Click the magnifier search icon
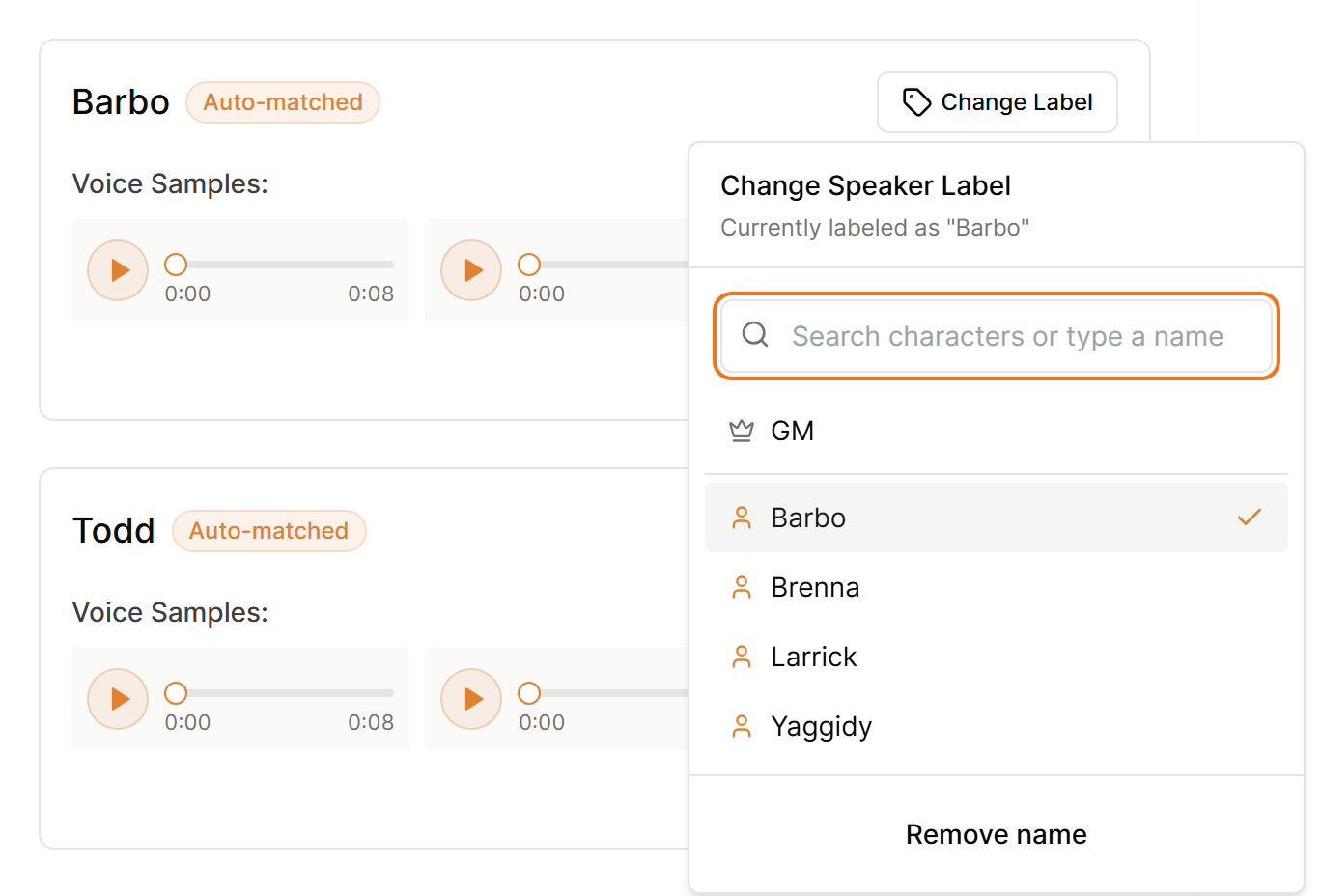This screenshot has height=896, width=1321. tap(755, 335)
